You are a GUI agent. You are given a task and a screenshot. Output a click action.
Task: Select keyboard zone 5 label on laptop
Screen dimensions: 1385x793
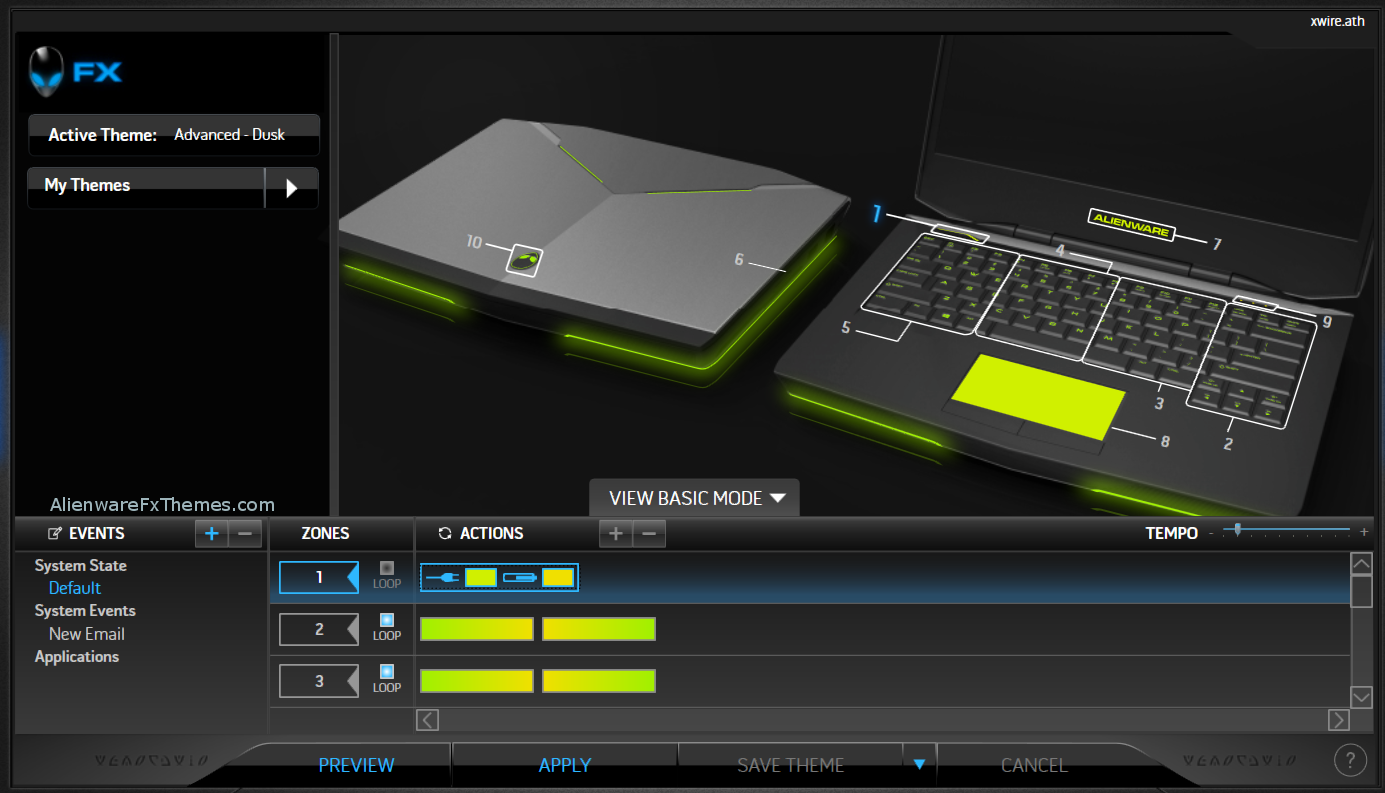point(846,327)
